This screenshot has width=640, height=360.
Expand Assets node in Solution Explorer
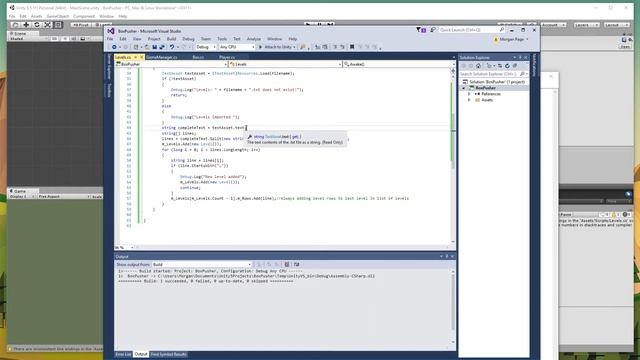[469, 100]
